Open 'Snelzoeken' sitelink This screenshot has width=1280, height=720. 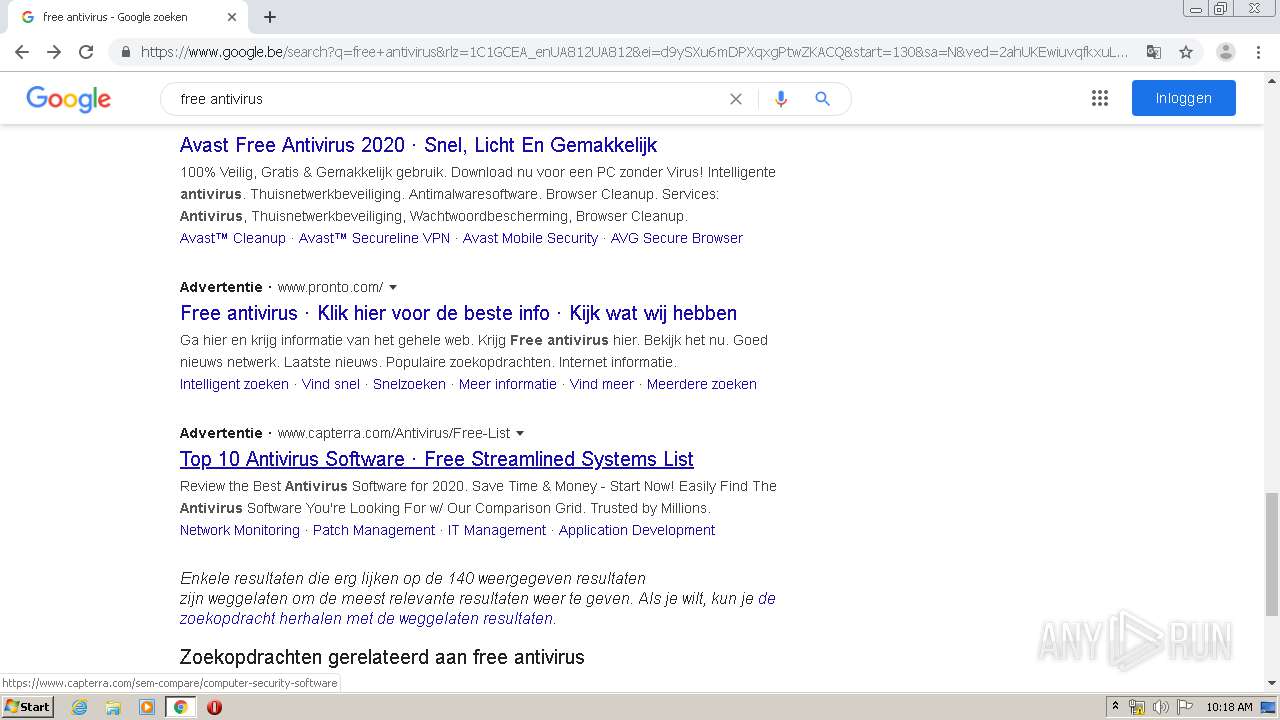point(409,384)
